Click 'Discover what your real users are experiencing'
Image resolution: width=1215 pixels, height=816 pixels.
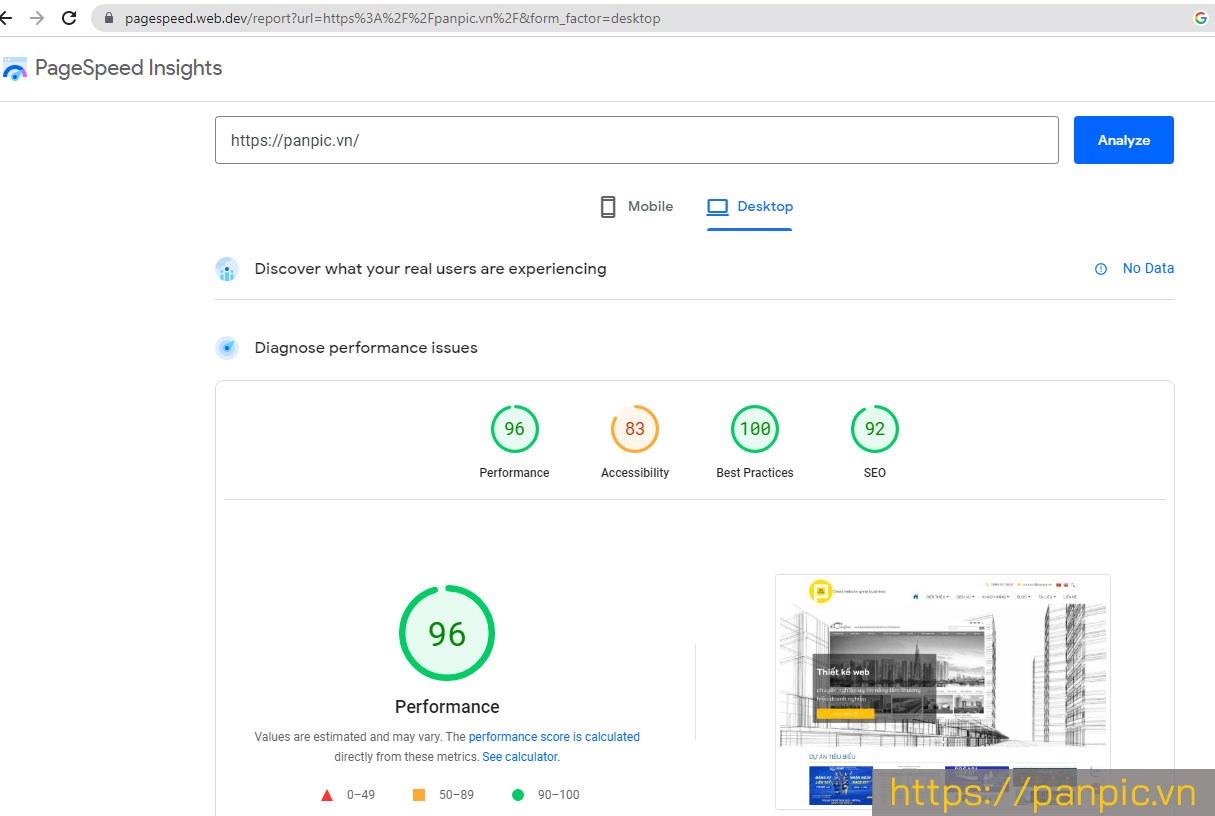tap(430, 269)
